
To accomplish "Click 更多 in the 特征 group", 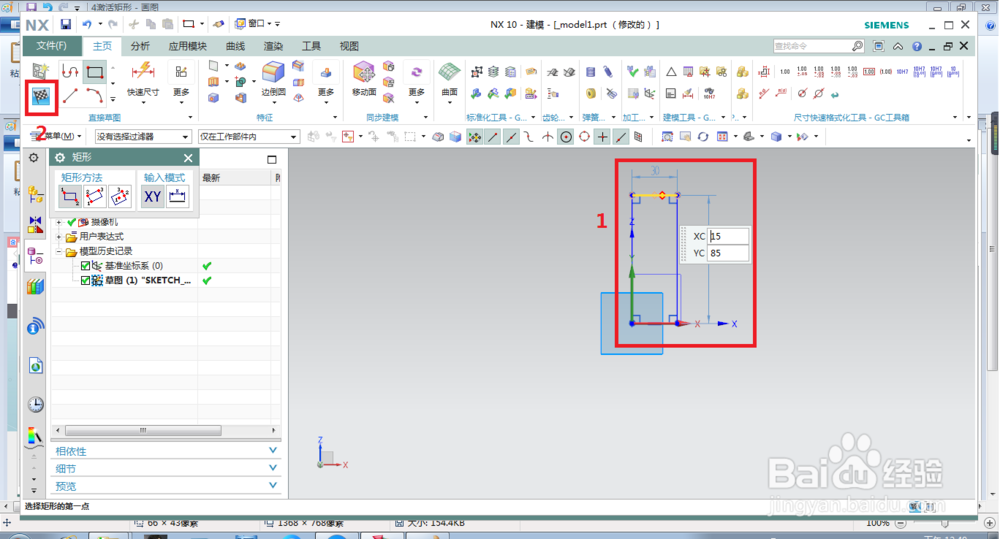I will (326, 83).
